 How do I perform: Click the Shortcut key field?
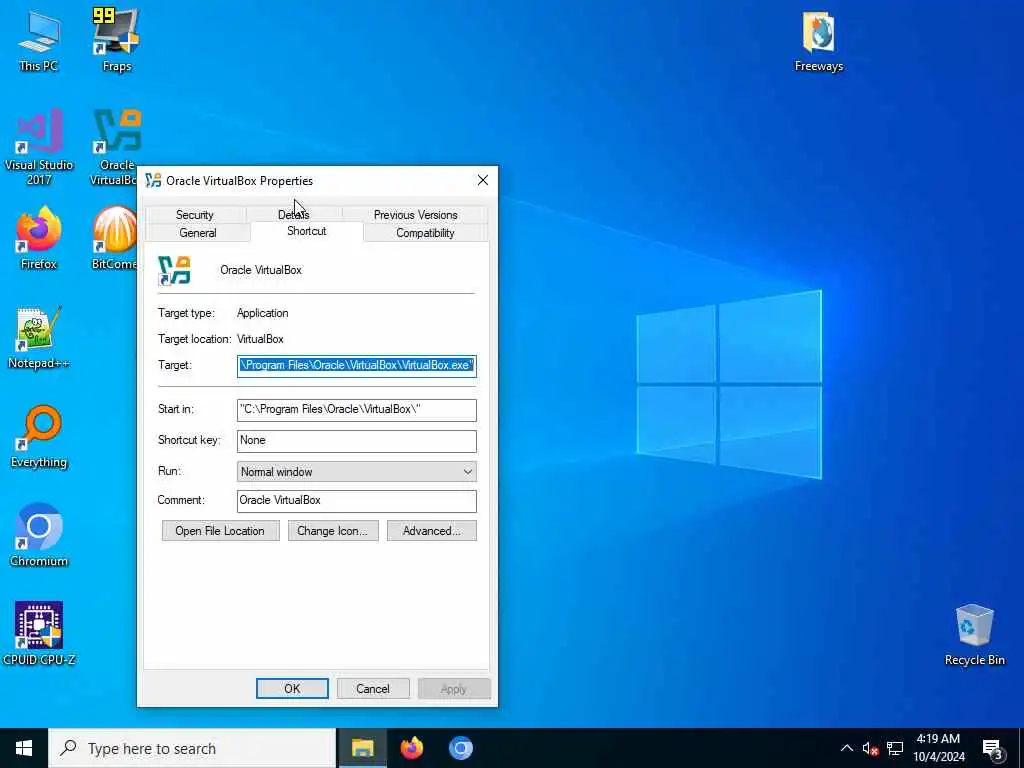click(x=357, y=441)
